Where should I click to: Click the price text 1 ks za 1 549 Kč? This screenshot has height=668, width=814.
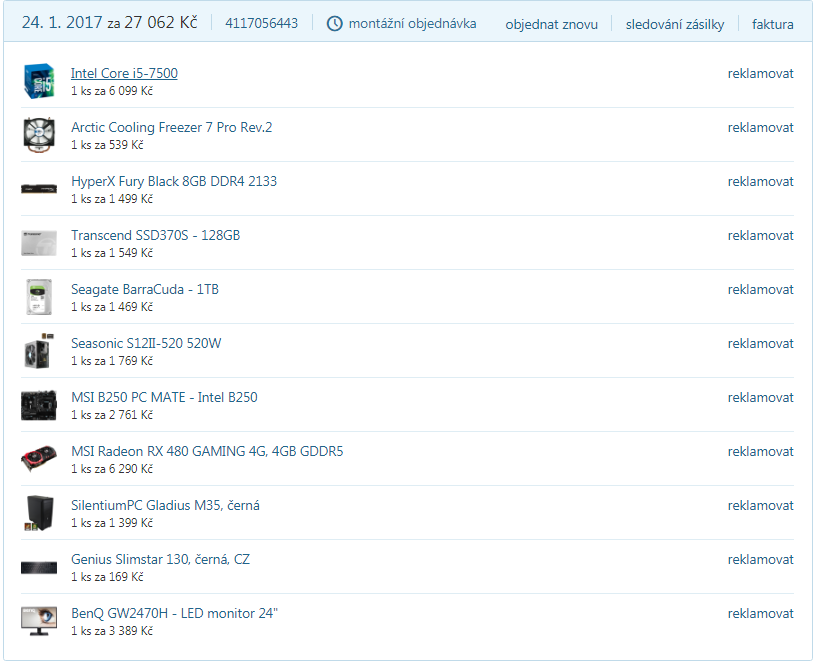click(112, 253)
